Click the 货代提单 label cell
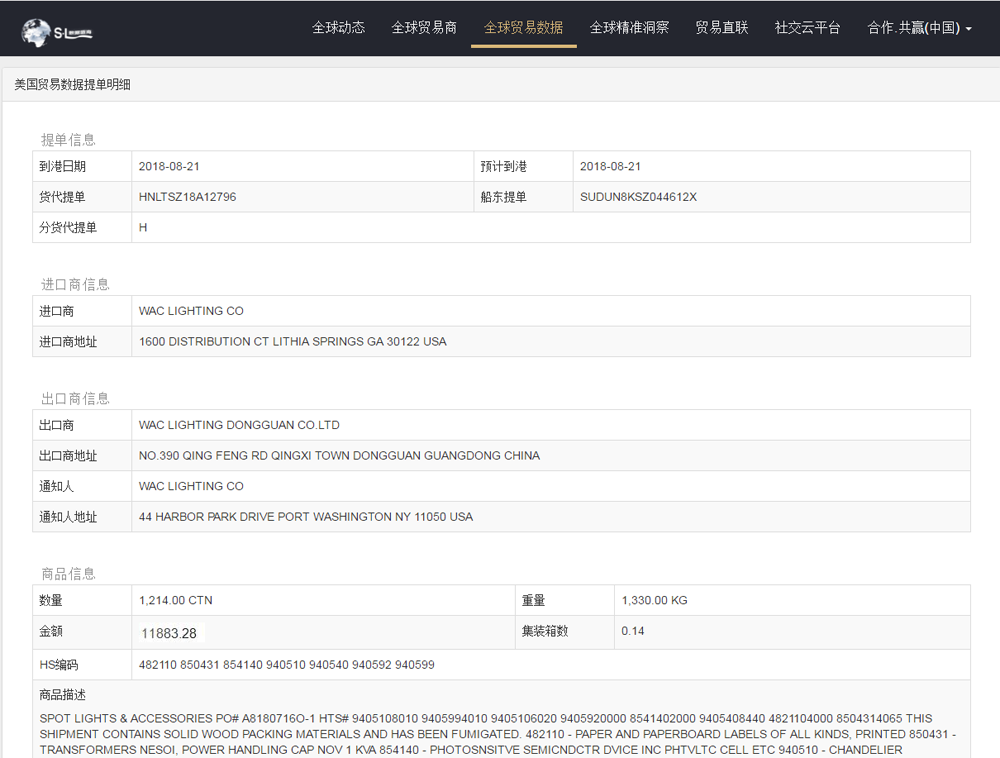 pyautogui.click(x=82, y=197)
